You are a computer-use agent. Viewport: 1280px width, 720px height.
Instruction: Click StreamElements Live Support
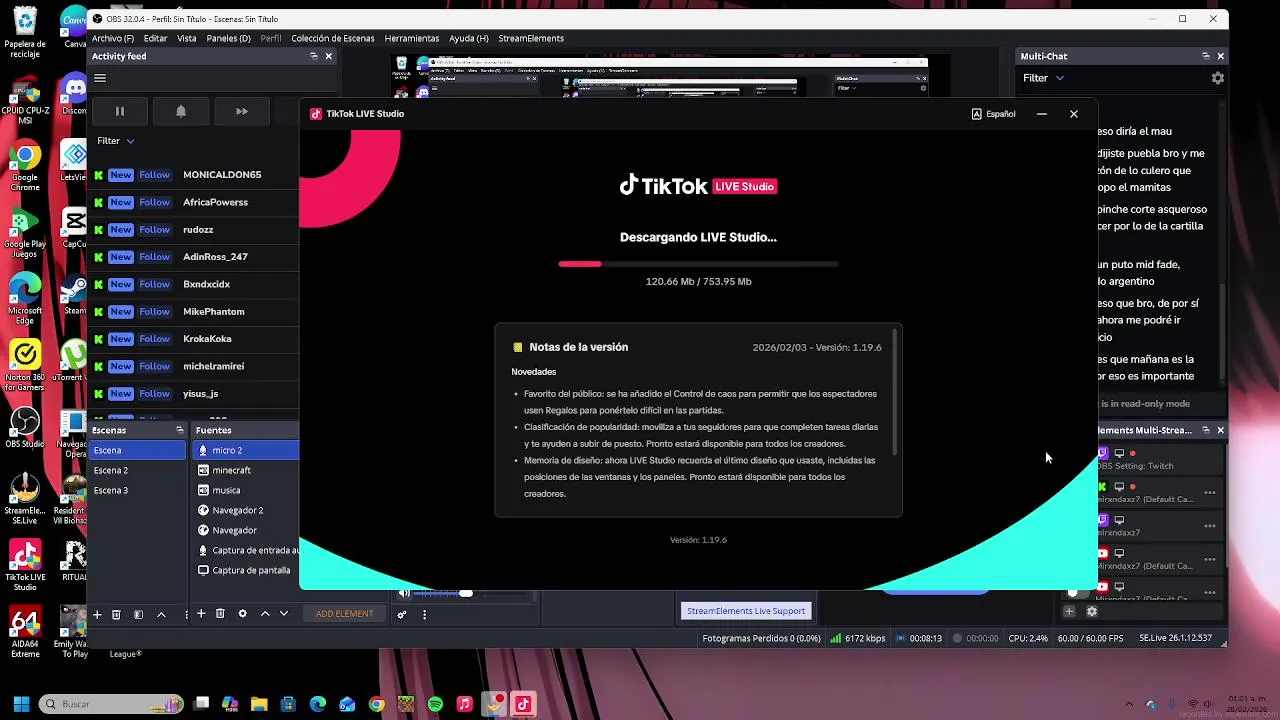tap(746, 611)
